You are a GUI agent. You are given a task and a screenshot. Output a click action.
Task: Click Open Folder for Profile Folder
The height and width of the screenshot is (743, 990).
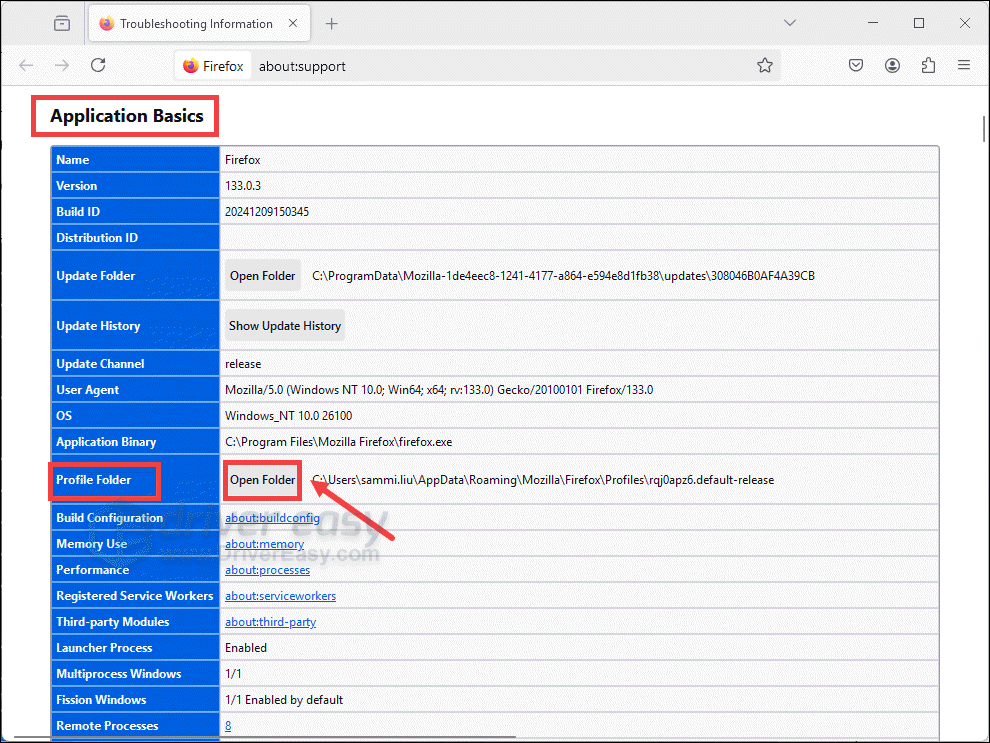[x=263, y=480]
